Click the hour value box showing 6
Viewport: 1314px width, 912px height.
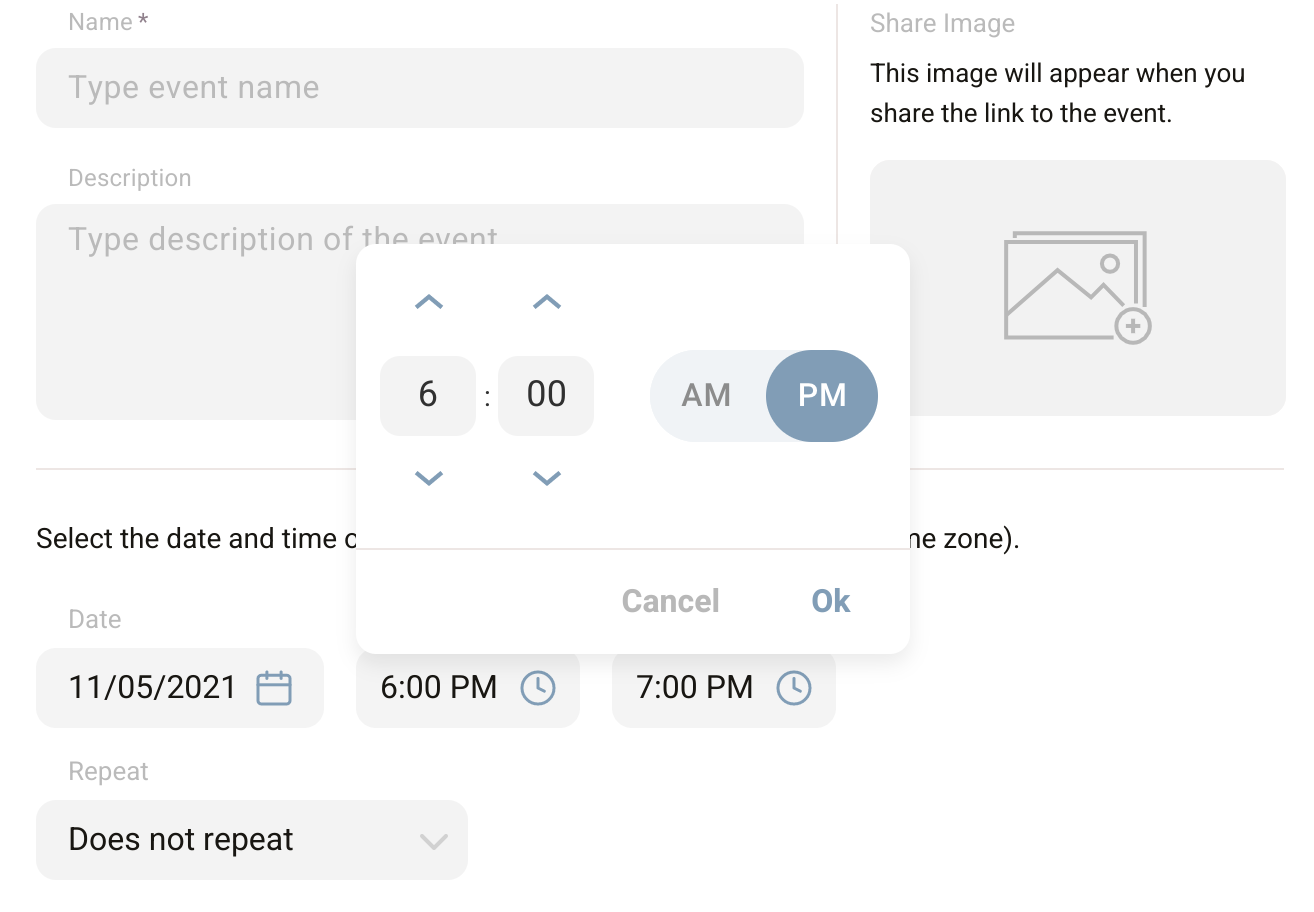coord(428,395)
